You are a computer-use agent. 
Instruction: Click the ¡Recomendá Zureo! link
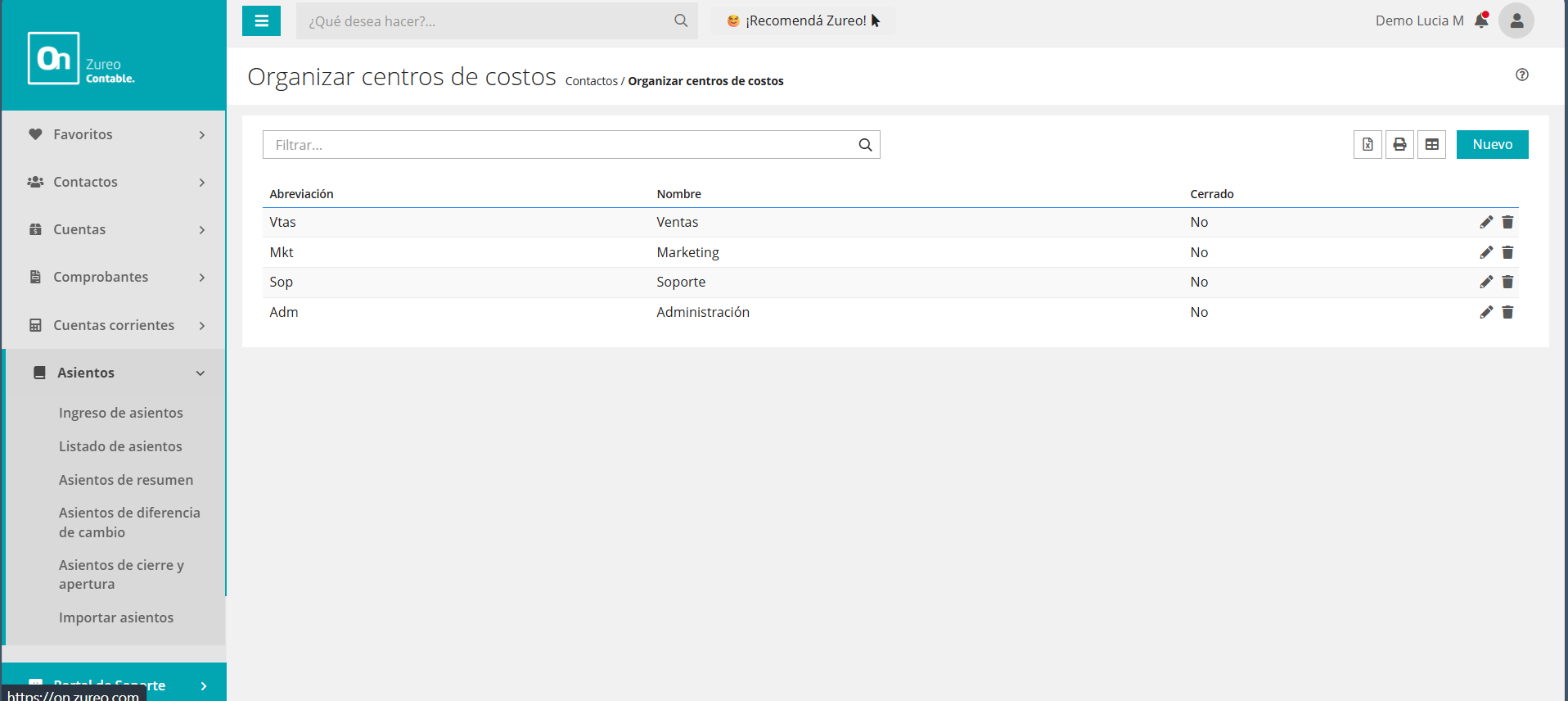[804, 20]
